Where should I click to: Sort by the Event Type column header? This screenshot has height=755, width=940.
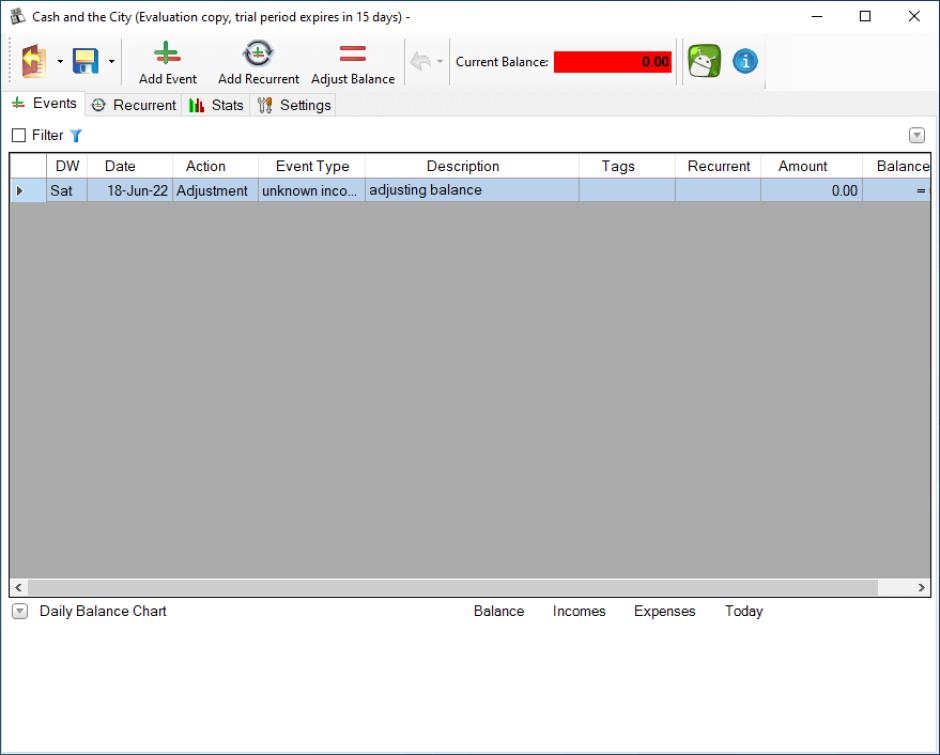[x=312, y=166]
